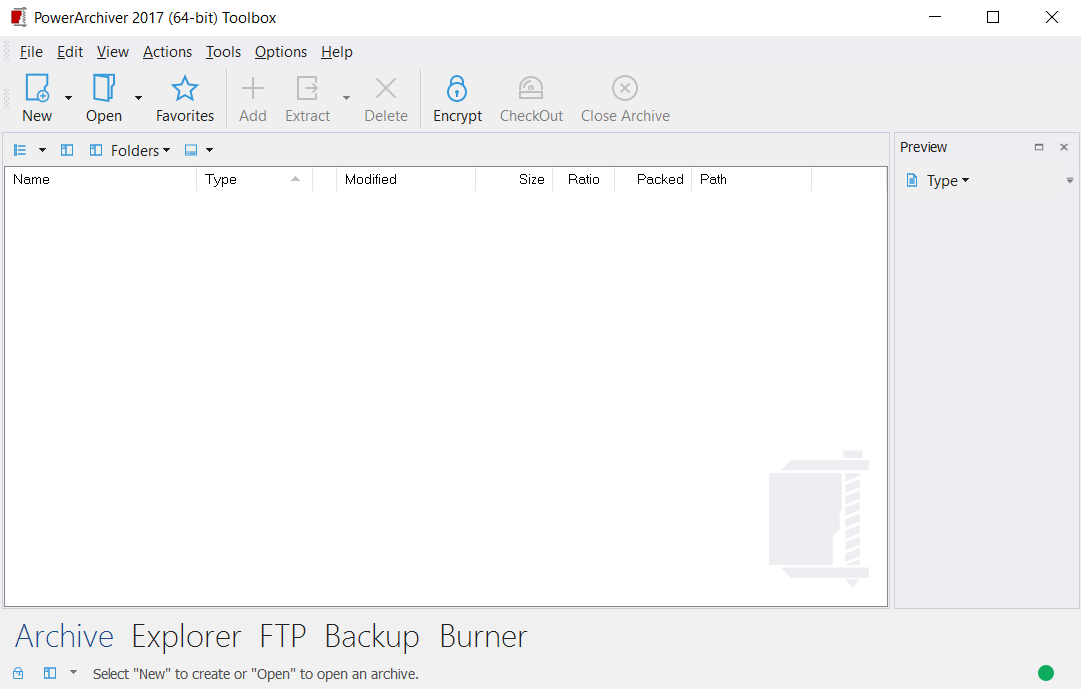Click the green status indicator dot
1081x689 pixels.
tap(1046, 673)
